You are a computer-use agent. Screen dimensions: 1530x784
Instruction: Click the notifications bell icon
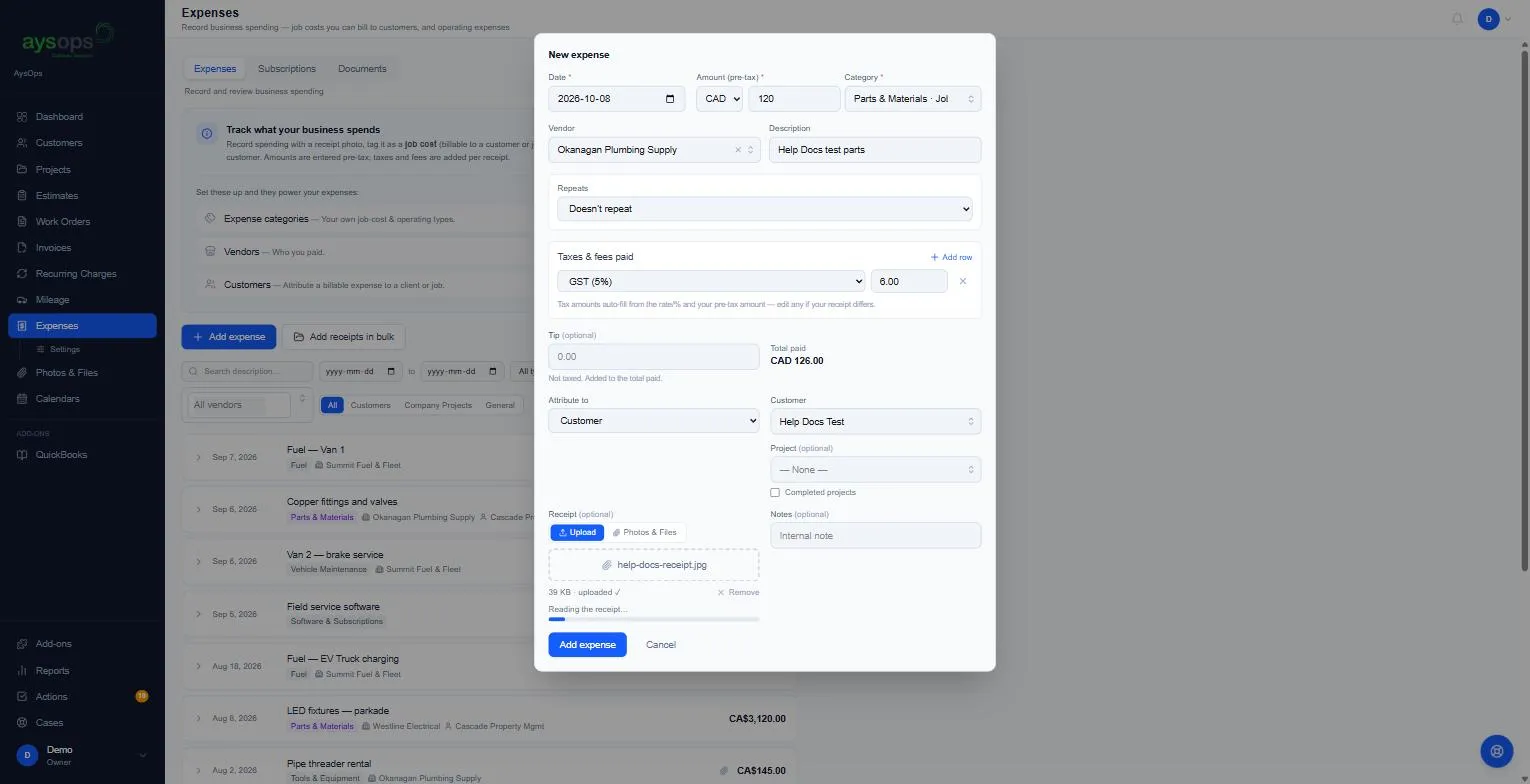click(1457, 19)
